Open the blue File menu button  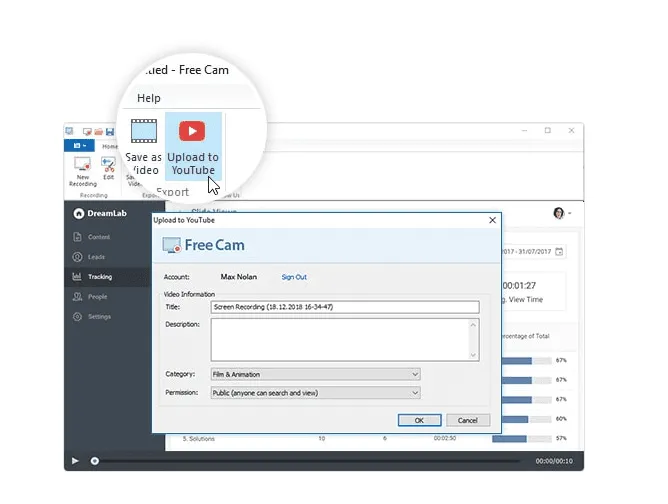(79, 146)
